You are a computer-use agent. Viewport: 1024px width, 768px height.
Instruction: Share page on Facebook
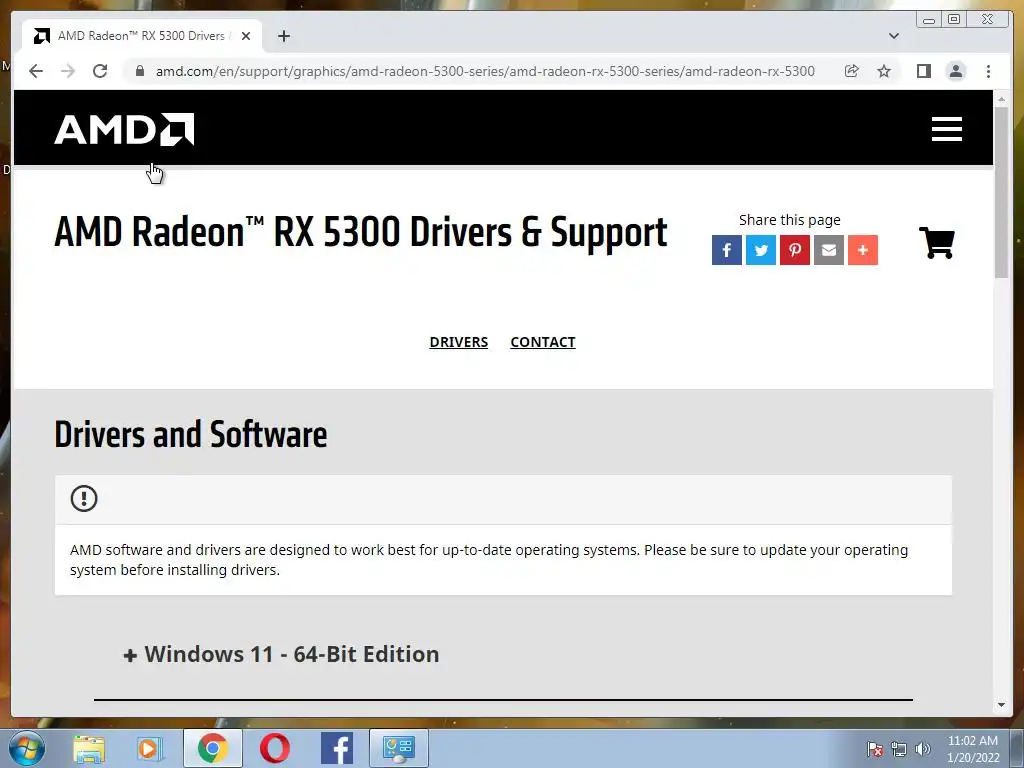pyautogui.click(x=727, y=250)
